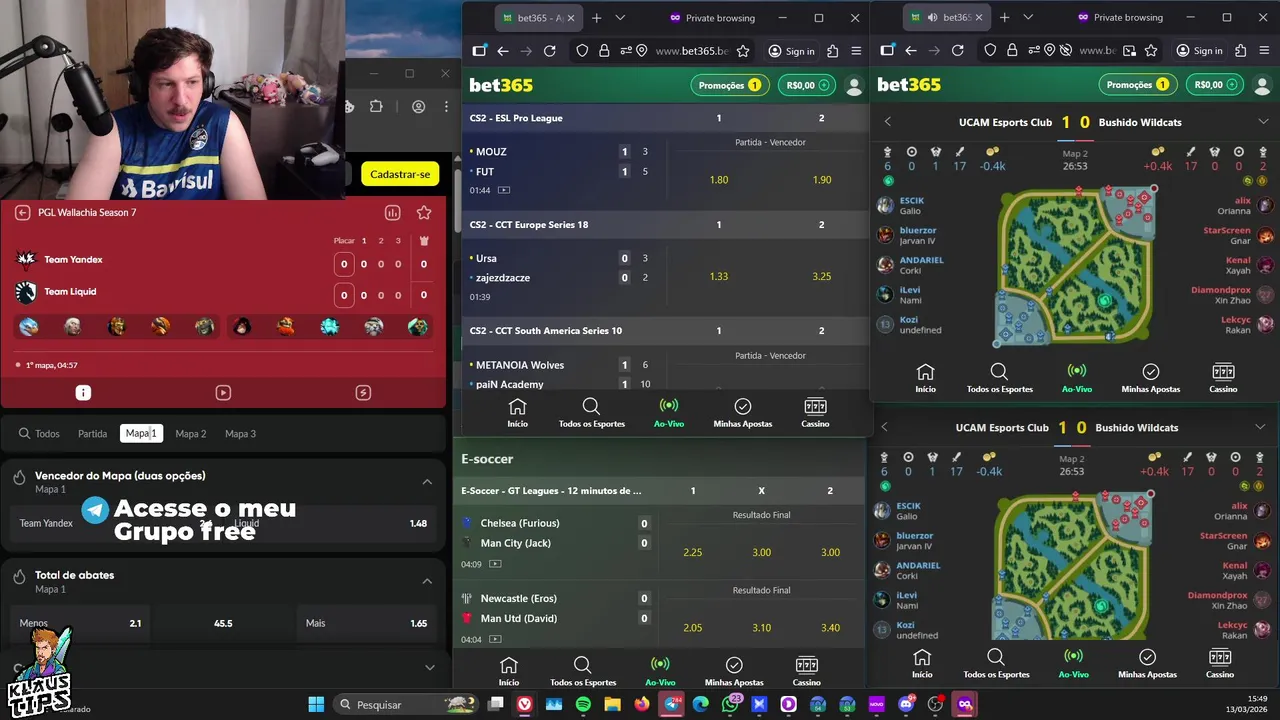This screenshot has height=720, width=1280.
Task: Pick the 1.48 odds for Liquid
Action: point(331,523)
